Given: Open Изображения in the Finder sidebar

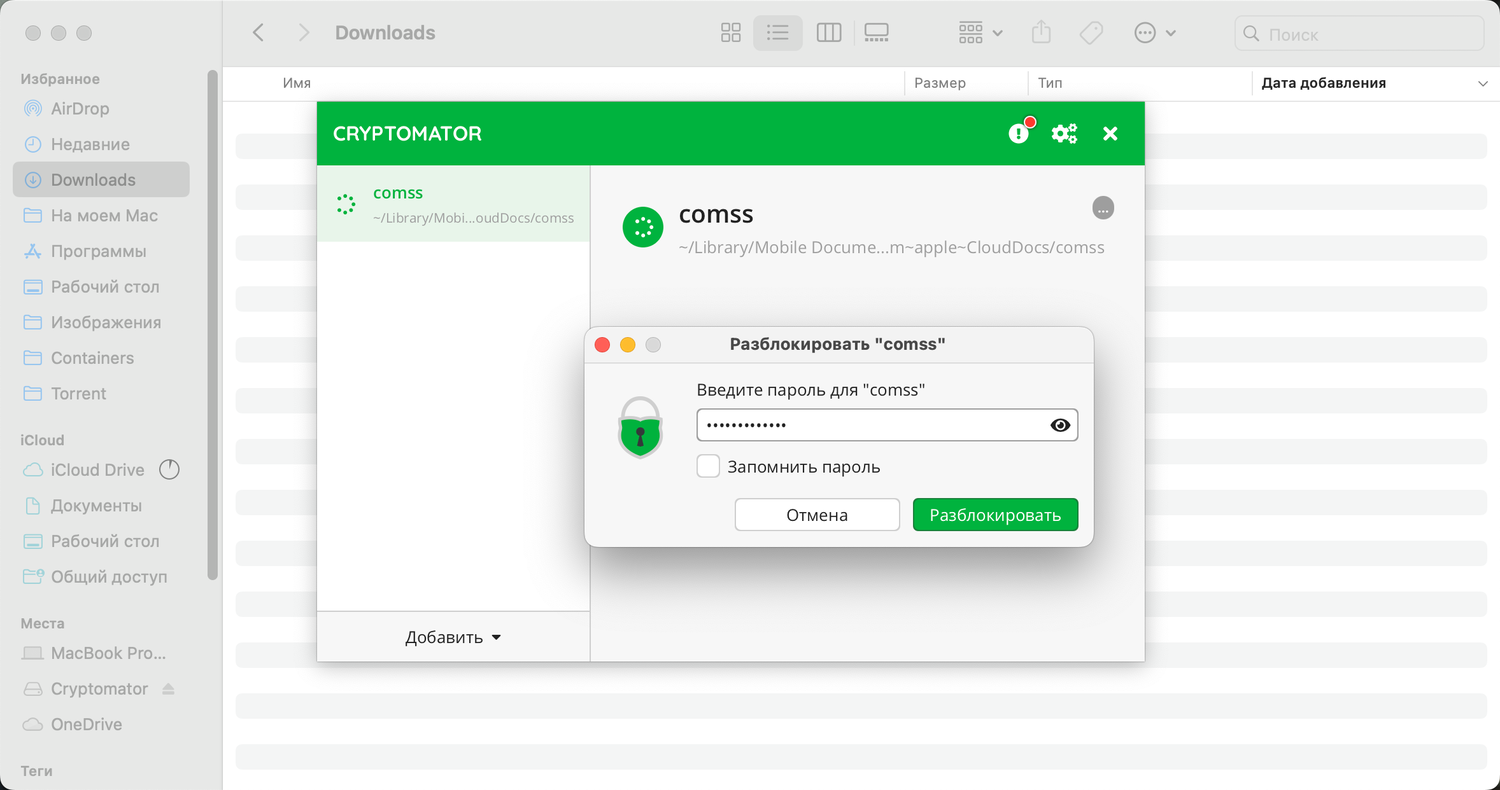Looking at the screenshot, I should pos(101,322).
